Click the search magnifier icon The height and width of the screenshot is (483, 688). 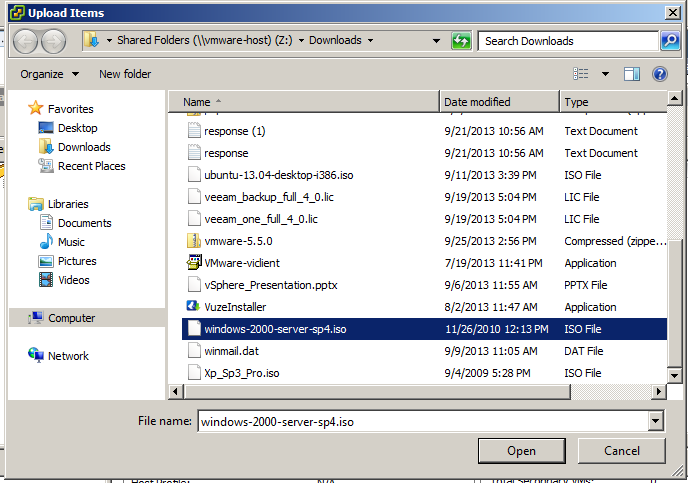click(670, 41)
